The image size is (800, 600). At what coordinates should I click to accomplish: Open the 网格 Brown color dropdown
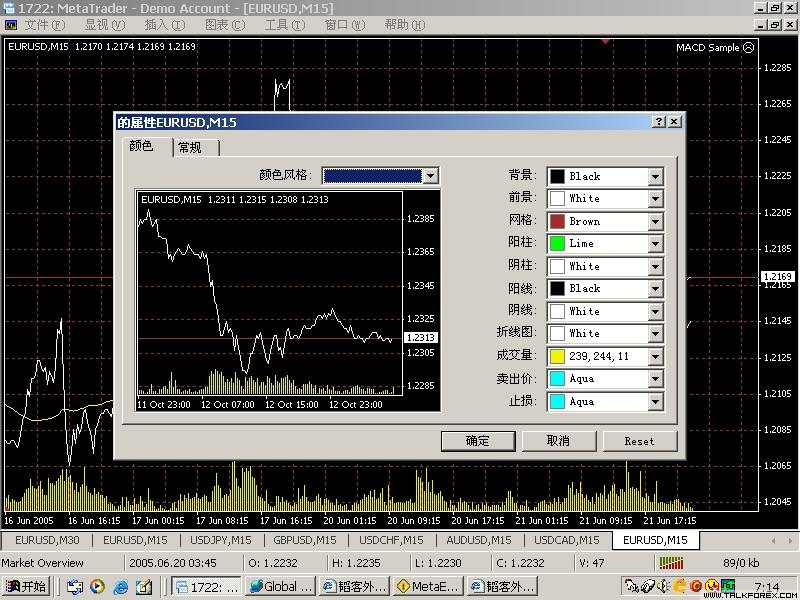[656, 221]
